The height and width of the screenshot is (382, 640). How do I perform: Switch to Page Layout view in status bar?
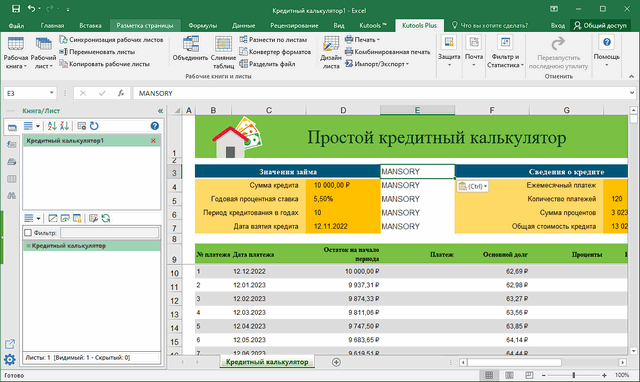click(x=509, y=375)
